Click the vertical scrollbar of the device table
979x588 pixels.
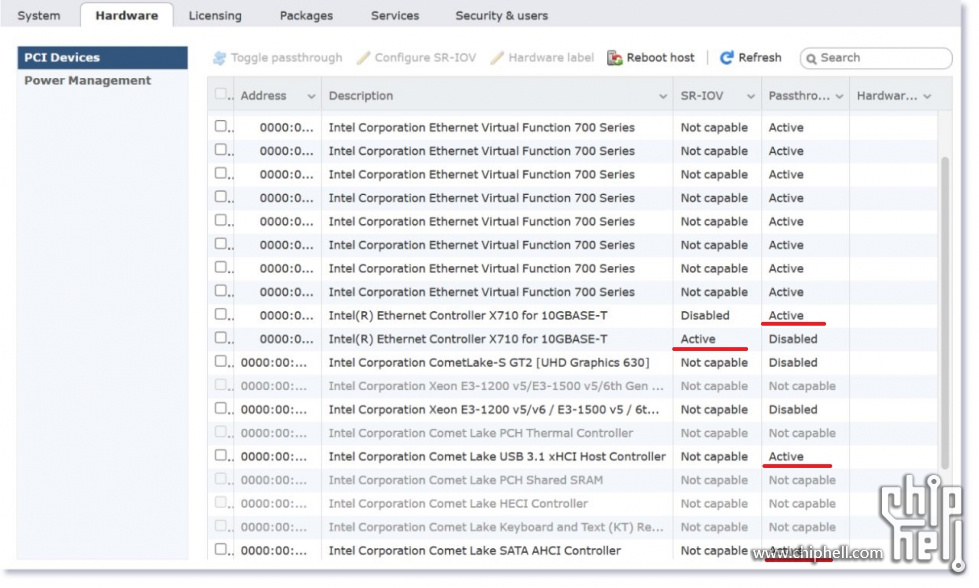(945, 312)
